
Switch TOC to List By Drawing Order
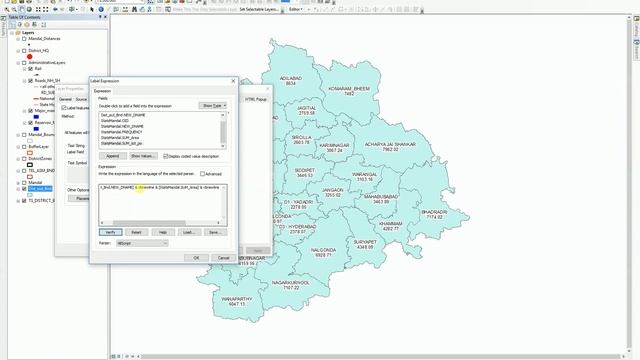point(12,25)
